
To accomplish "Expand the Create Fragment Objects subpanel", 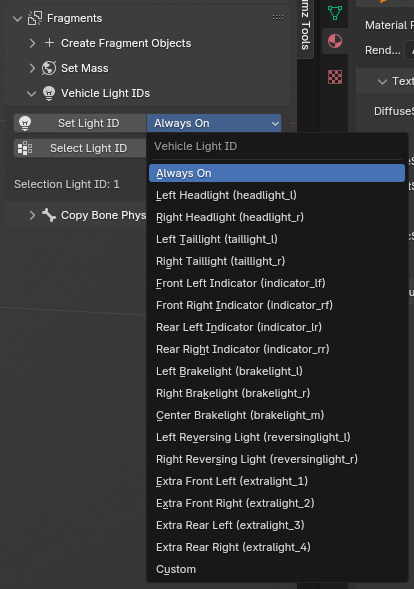I will pos(32,43).
